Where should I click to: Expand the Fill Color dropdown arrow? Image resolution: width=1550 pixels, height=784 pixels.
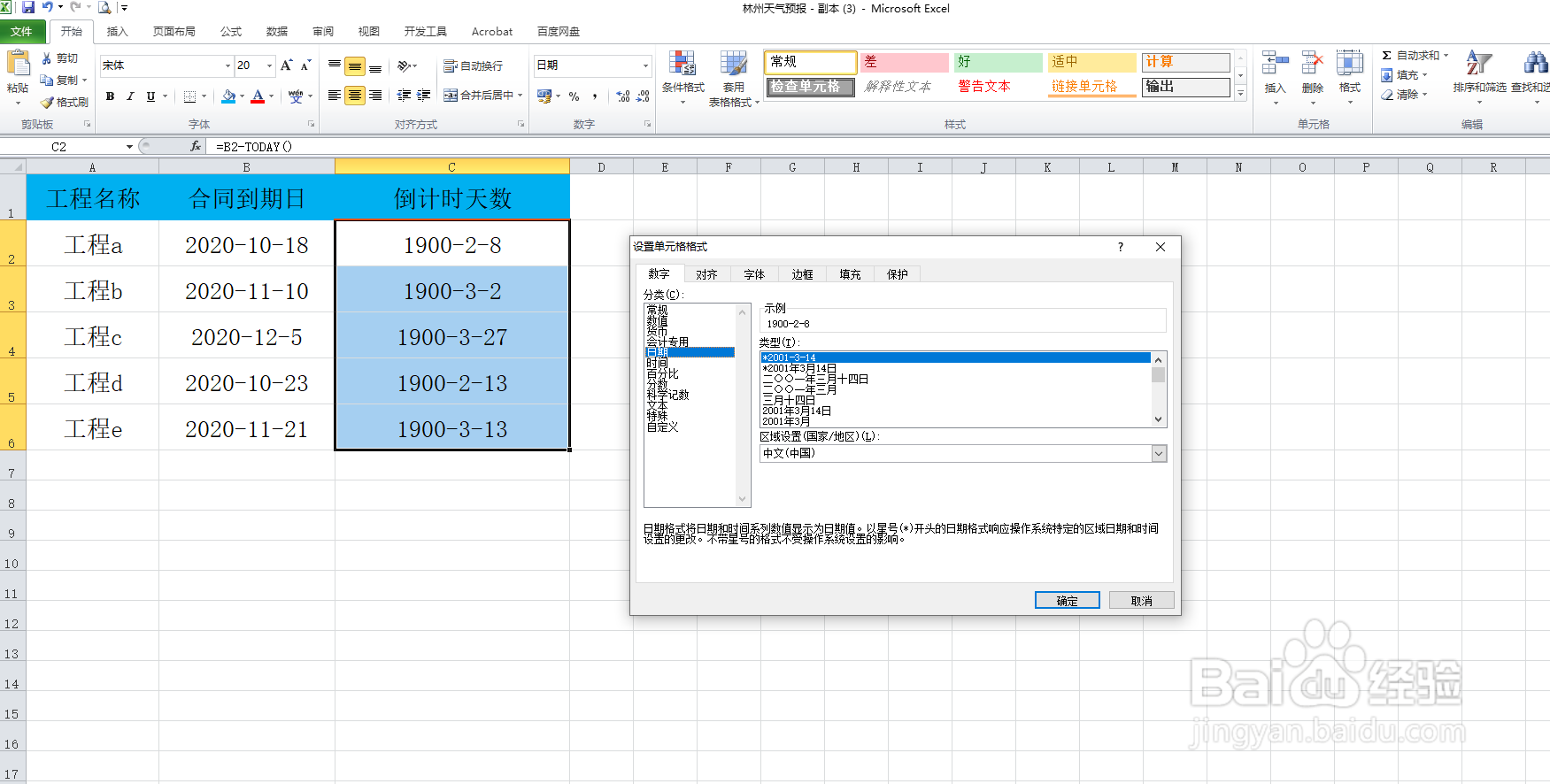(242, 96)
